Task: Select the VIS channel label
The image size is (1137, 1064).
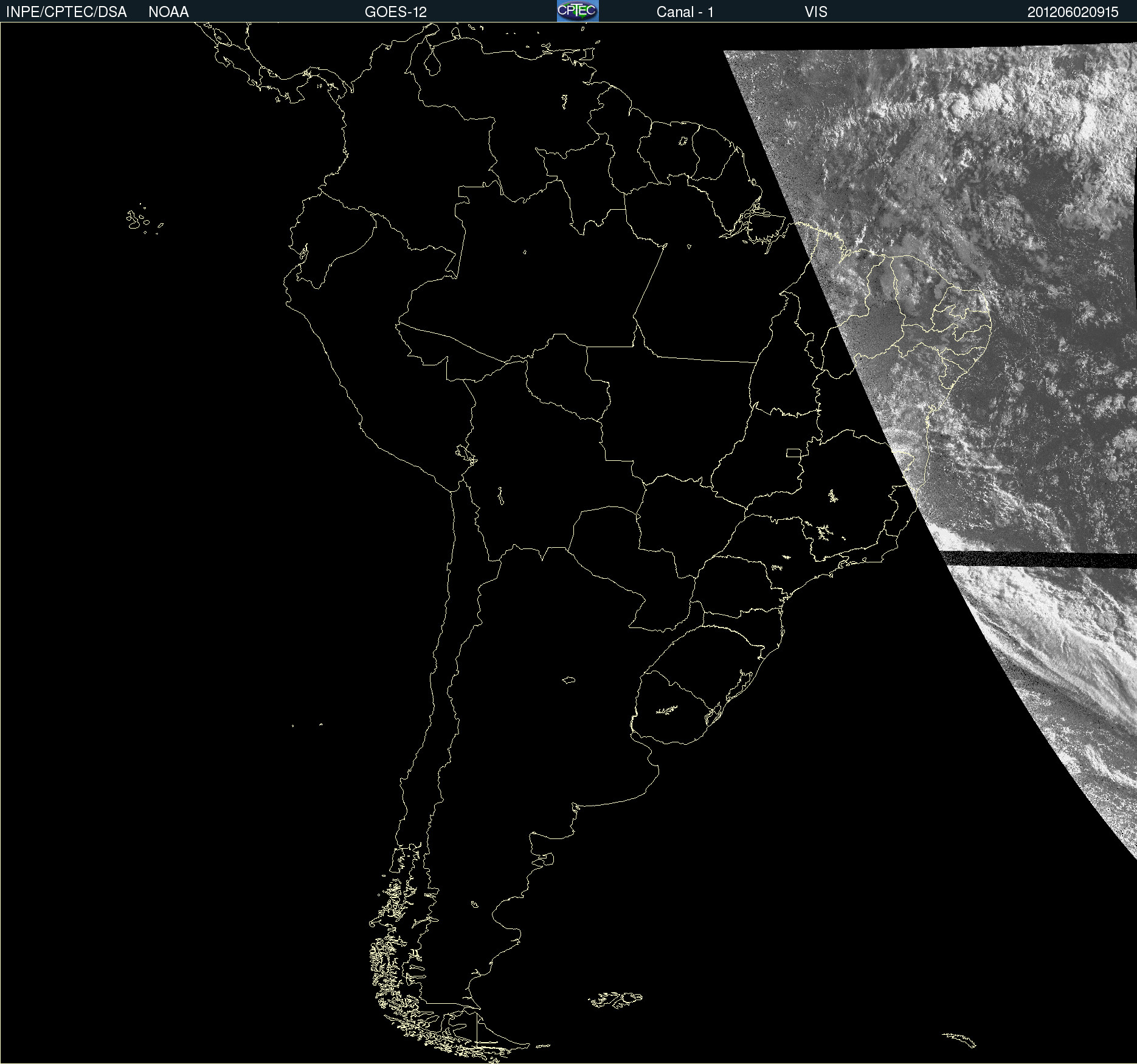Action: click(816, 12)
